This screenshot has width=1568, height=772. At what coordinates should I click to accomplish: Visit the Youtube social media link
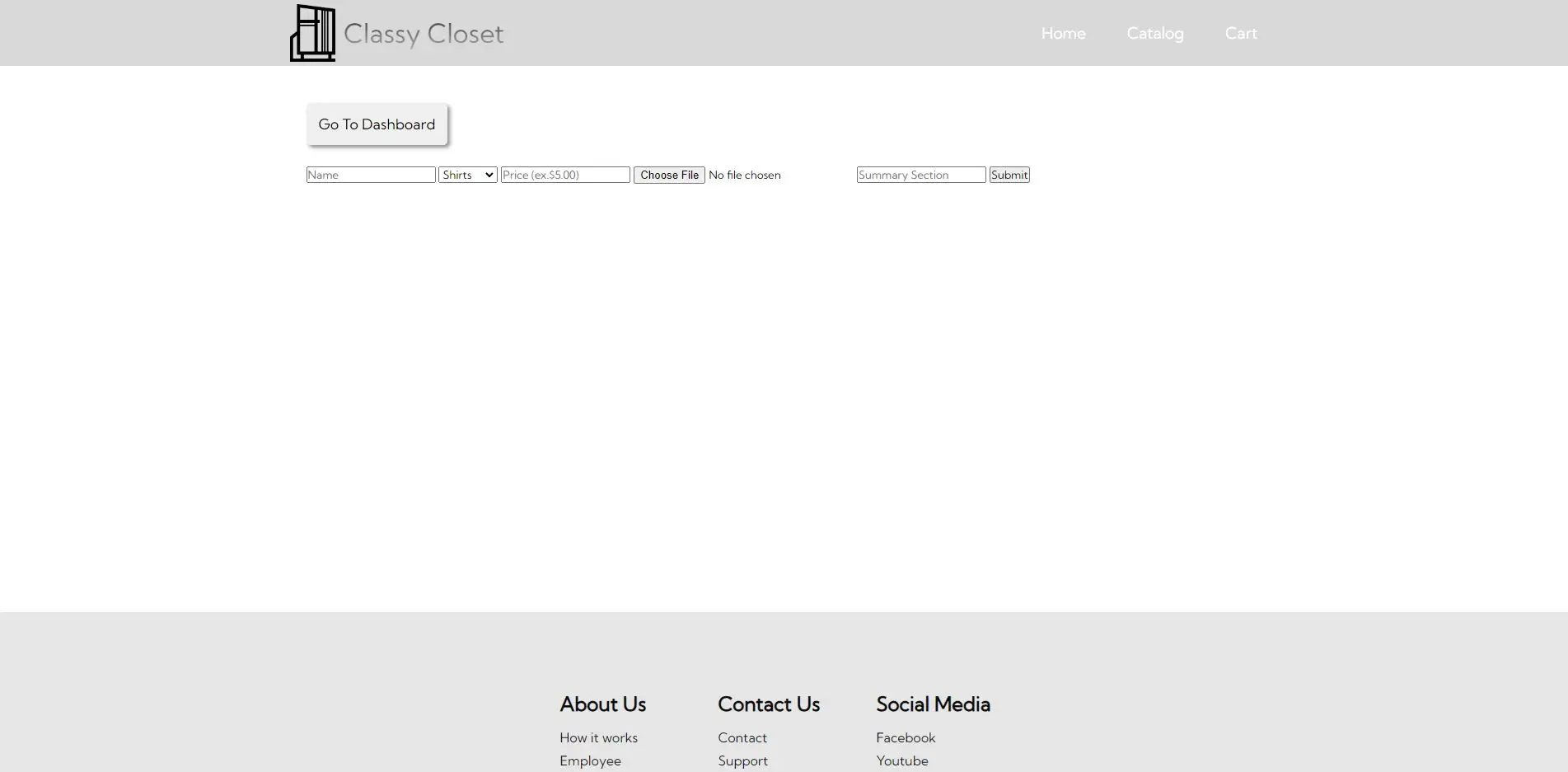coord(901,760)
